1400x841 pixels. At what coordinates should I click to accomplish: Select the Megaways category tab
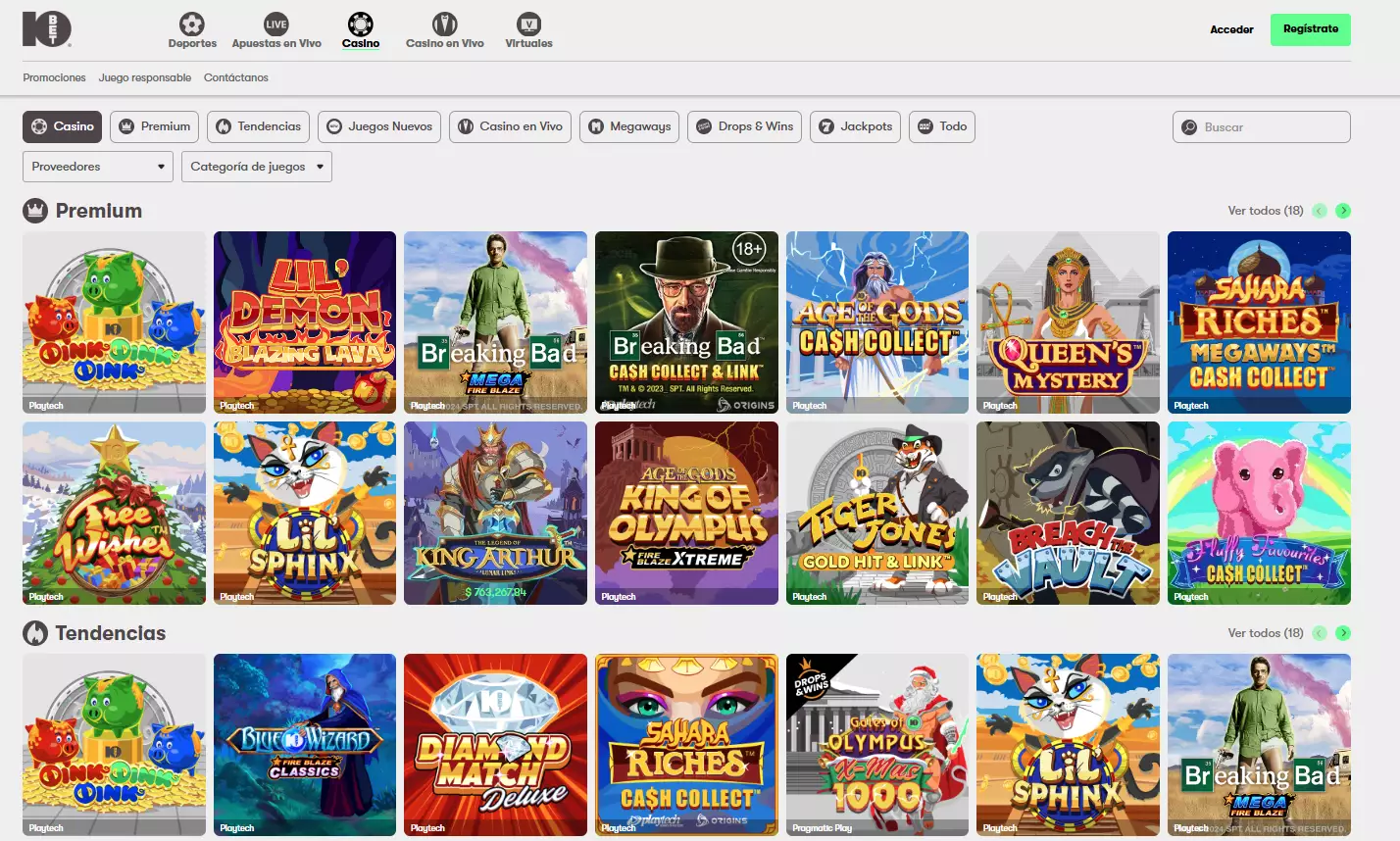tap(629, 126)
